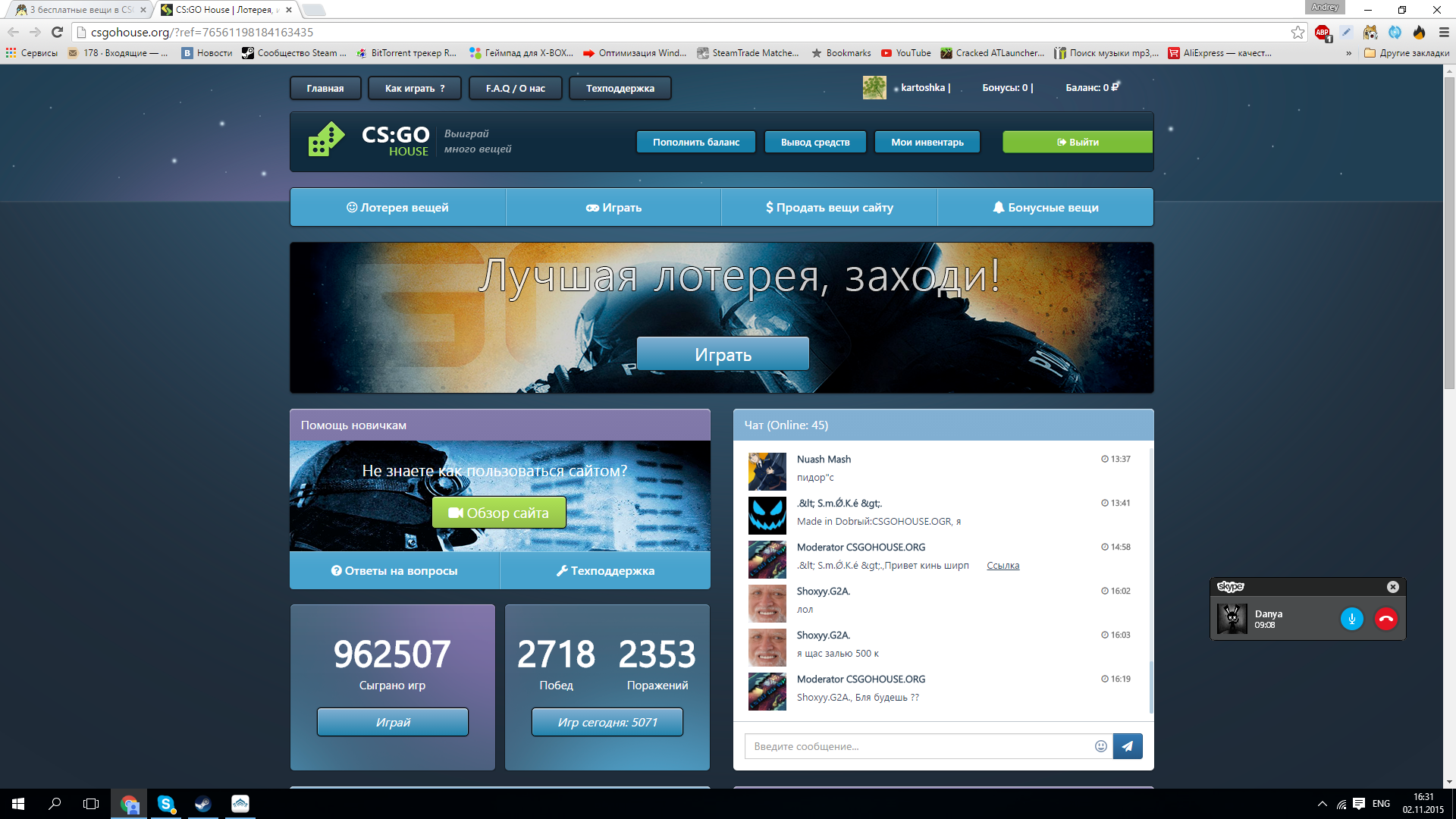The height and width of the screenshot is (819, 1456).
Task: Open emoji picker in chat input
Action: coord(1101,746)
